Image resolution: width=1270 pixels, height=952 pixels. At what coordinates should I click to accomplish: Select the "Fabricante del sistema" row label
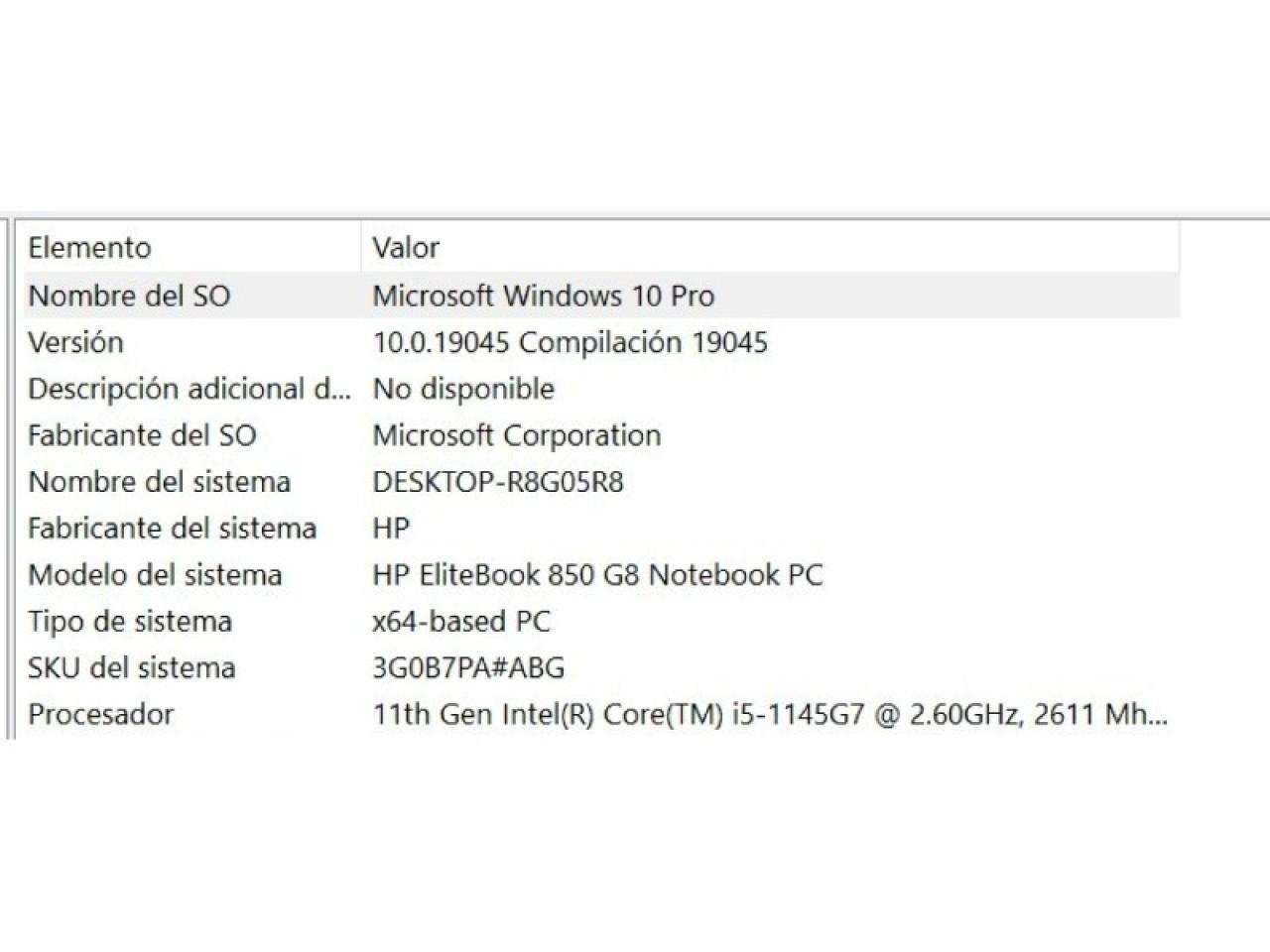click(x=172, y=529)
